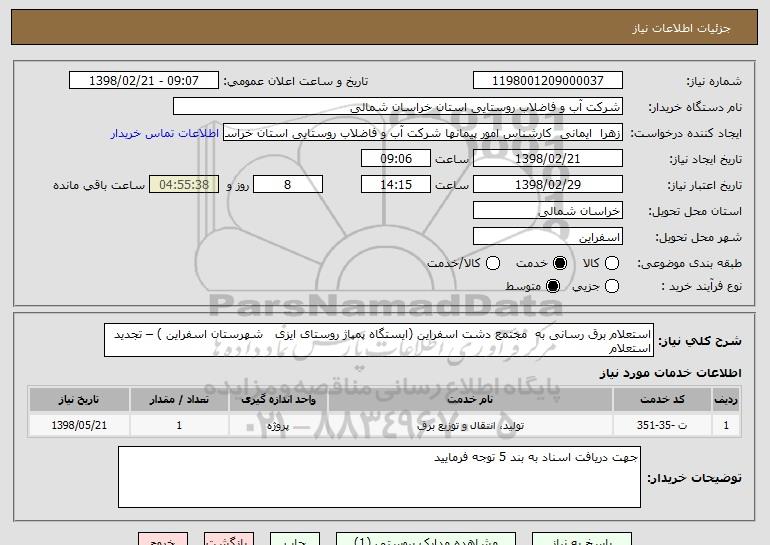Select the خدمت radio button
Image resolution: width=770 pixels, height=545 pixels.
point(559,263)
